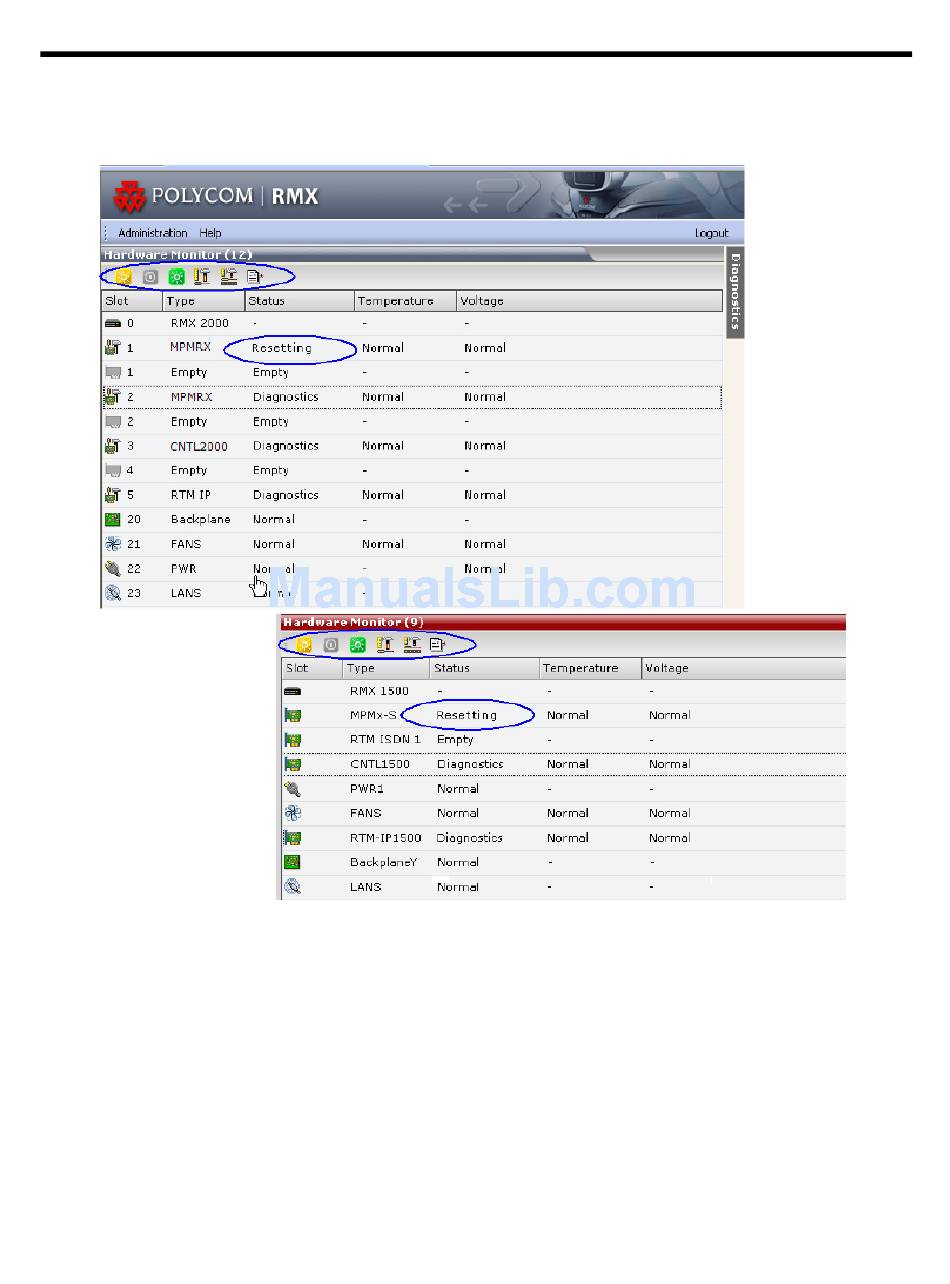Click the fan icon in the RMX 1500 FANS row
The height and width of the screenshot is (1284, 950).
tap(292, 813)
